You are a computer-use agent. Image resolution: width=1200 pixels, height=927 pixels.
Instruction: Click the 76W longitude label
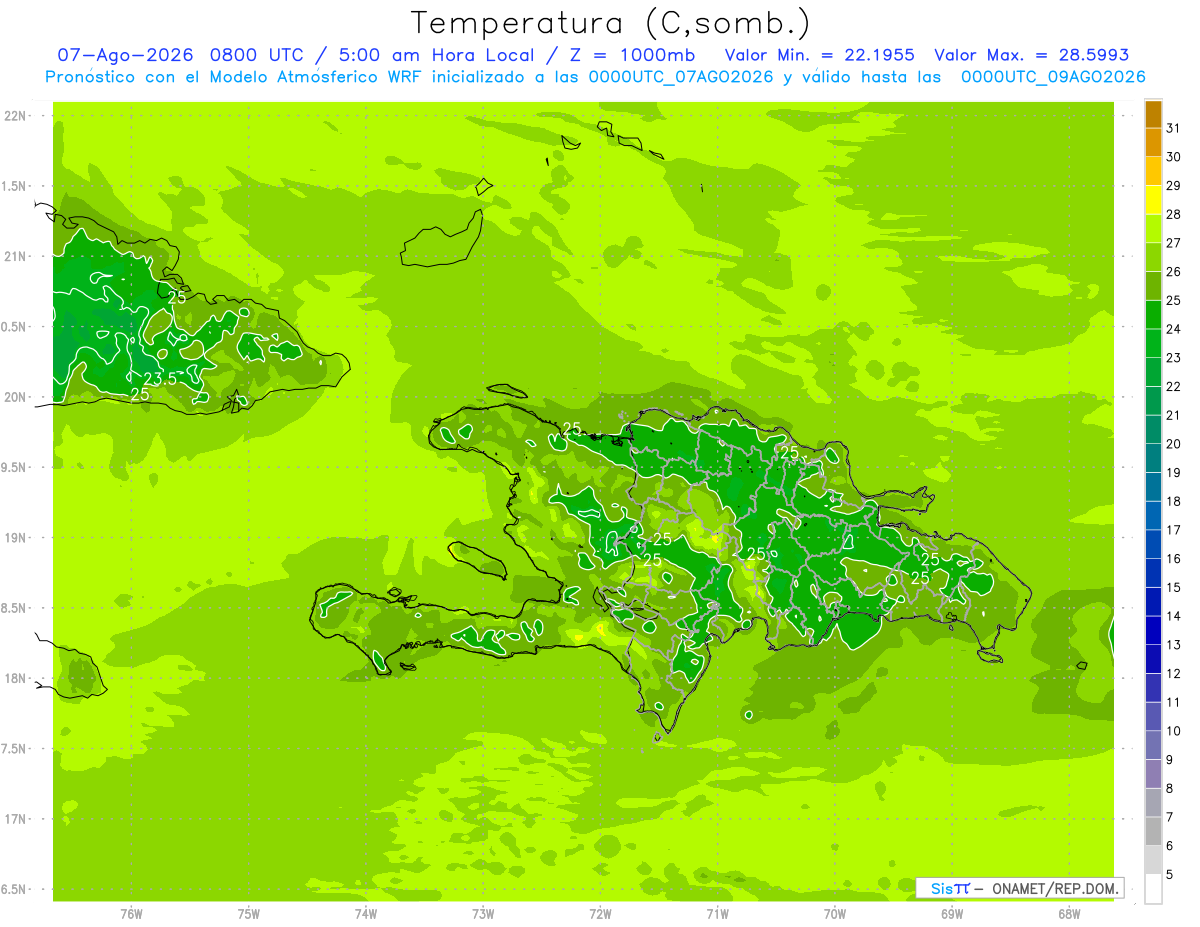[131, 913]
